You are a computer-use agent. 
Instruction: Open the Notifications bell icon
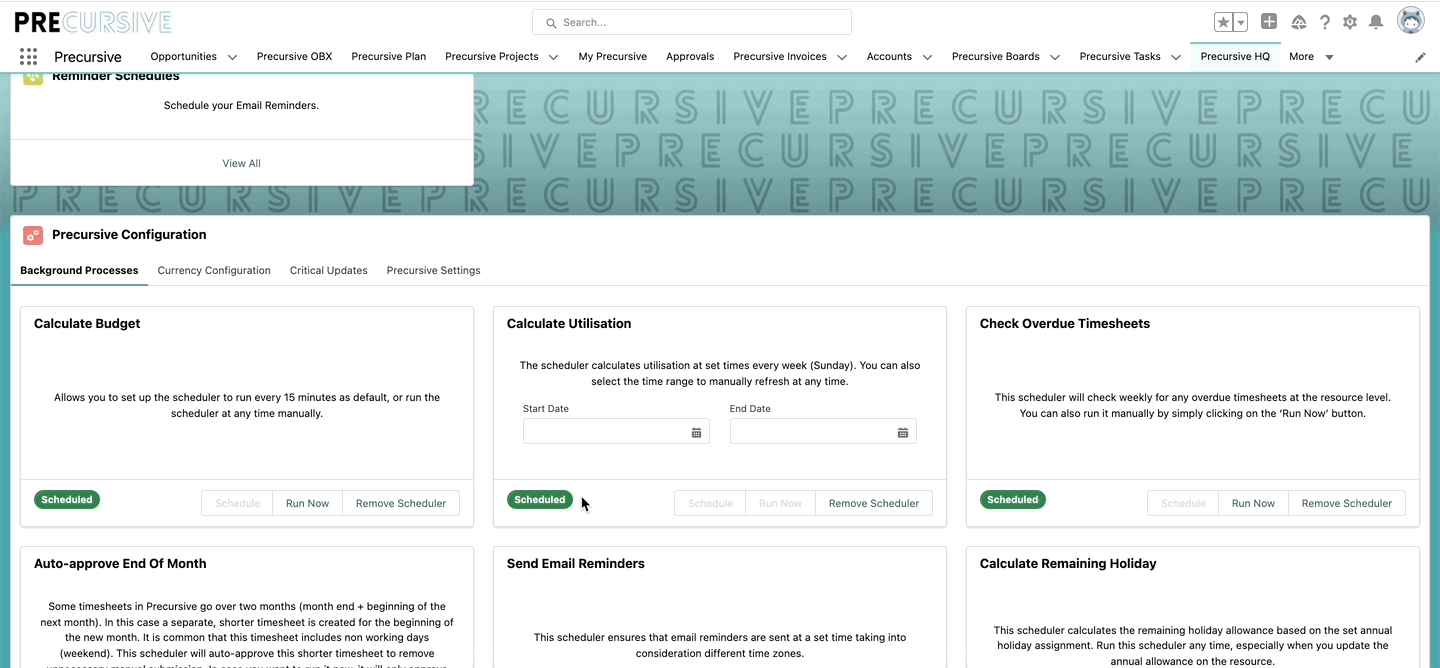[1376, 22]
